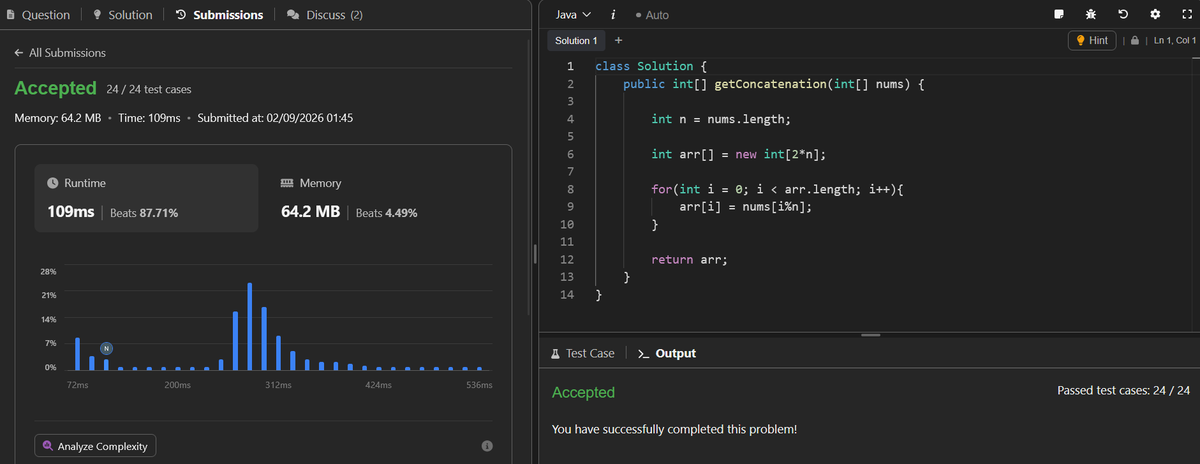This screenshot has height=464, width=1200.
Task: Click on 'arr[i] = nums[i%n];' code line
Action: coord(744,206)
